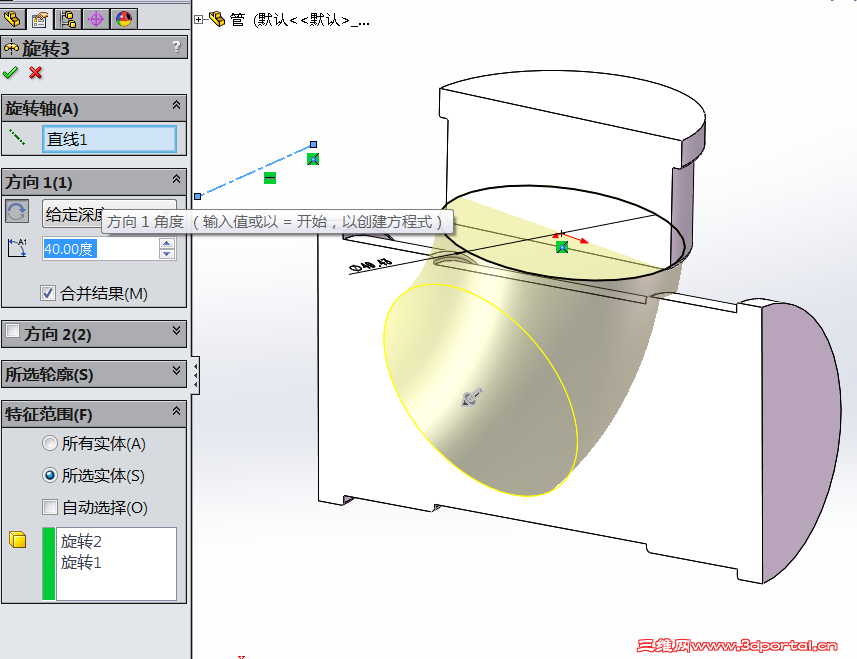Open the FeatureManager design tree tab
The image size is (857, 659).
pyautogui.click(x=13, y=19)
